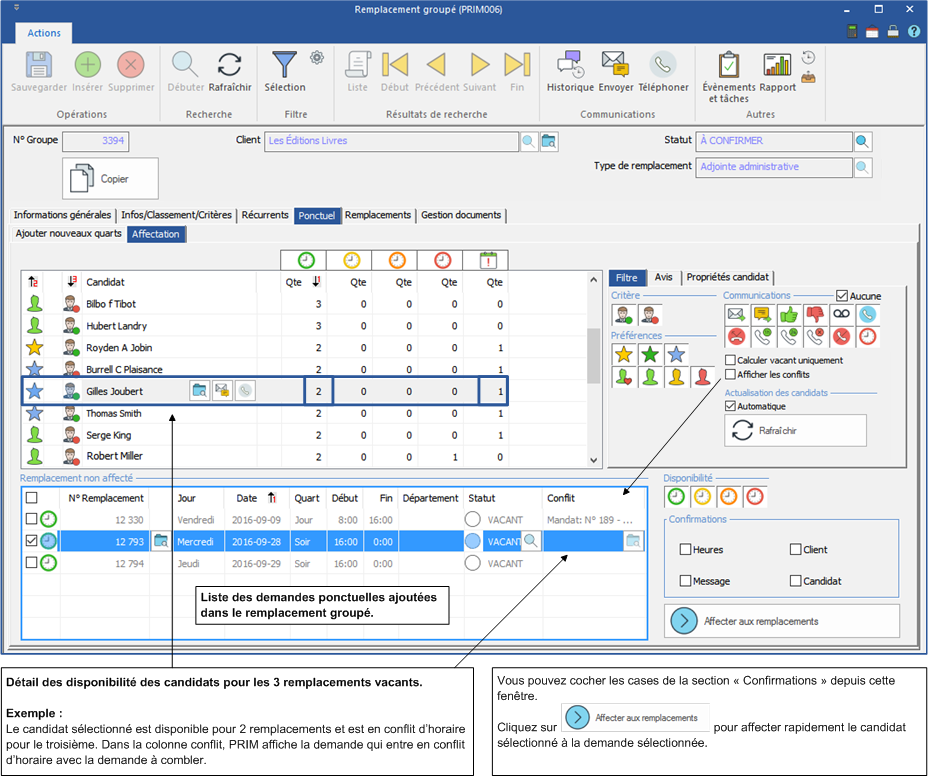Screen dimensions: 928x776
Task: Select the voicemail Communications filter icon
Action: [841, 314]
